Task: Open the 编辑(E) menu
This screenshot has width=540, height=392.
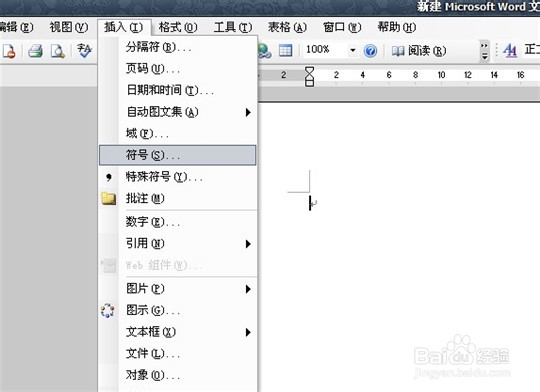Action: (x=16, y=27)
